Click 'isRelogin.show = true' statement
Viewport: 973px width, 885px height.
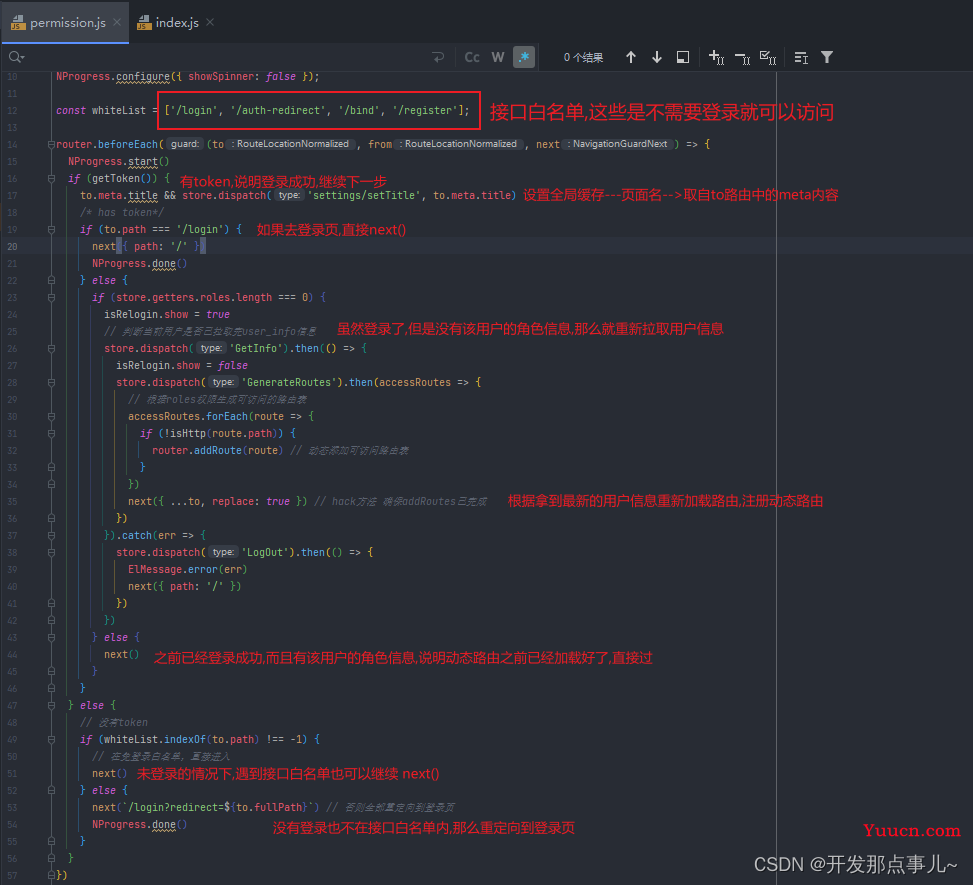click(166, 315)
